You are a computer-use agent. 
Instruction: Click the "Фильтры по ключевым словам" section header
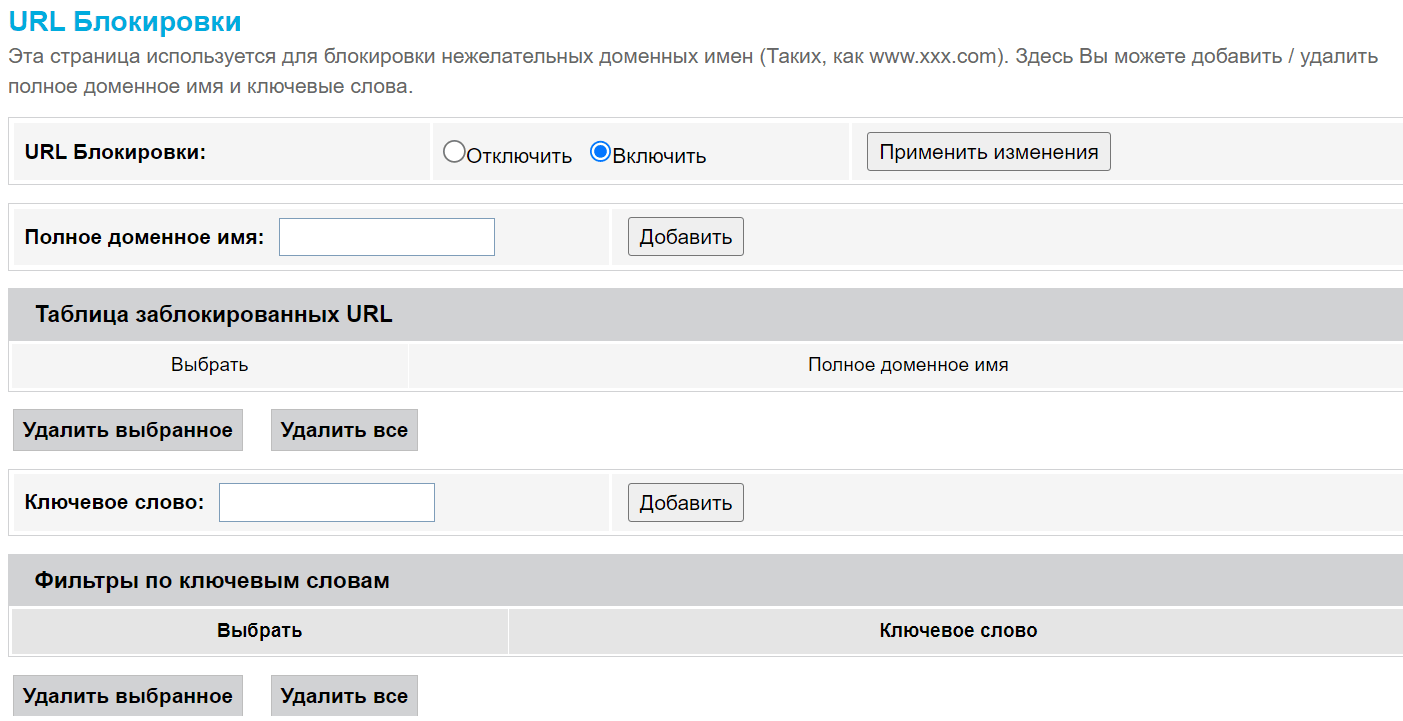click(x=212, y=580)
